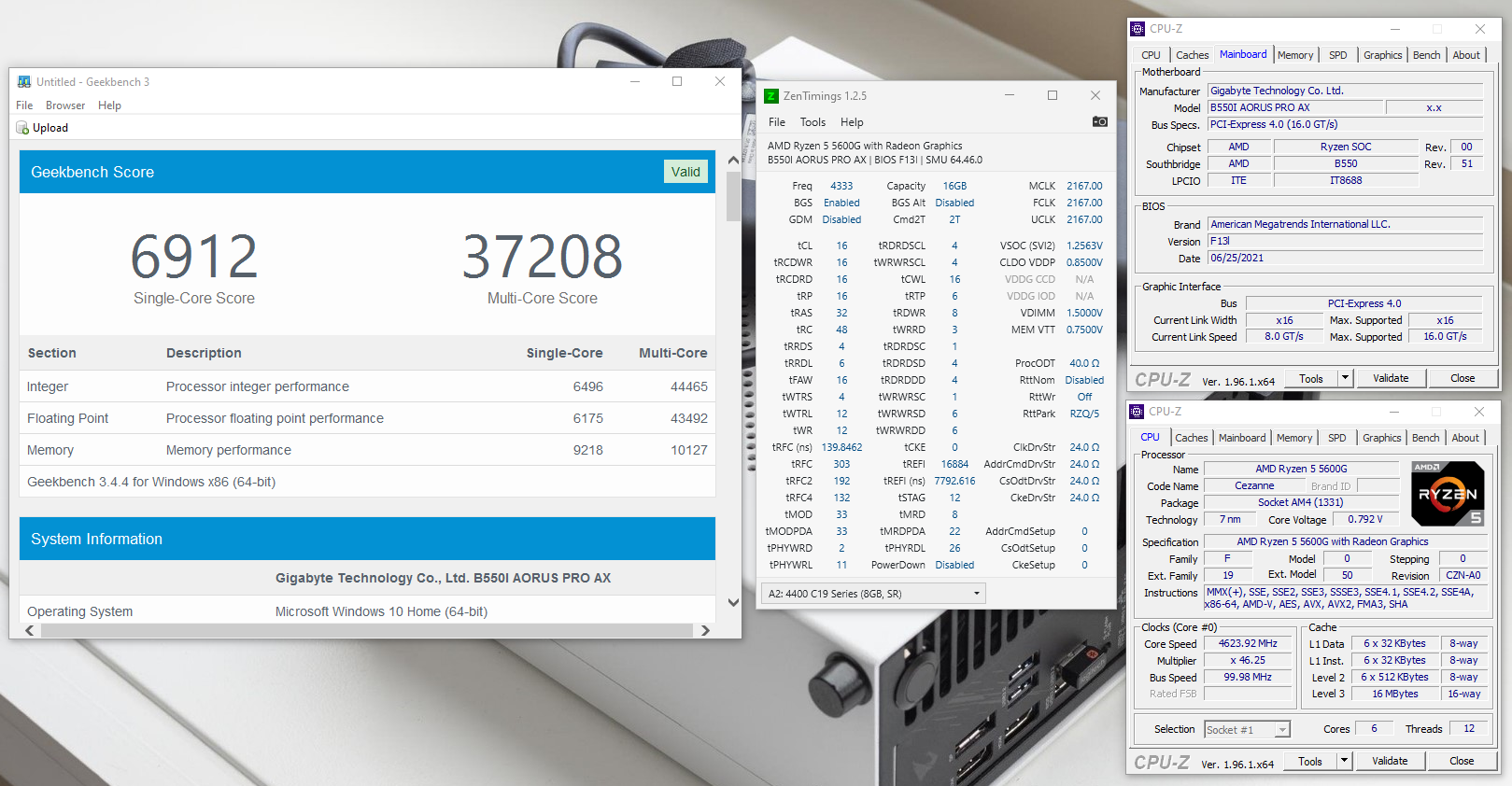Switch to Caches tab in bottom CPU-Z
The height and width of the screenshot is (786, 1512).
(1191, 438)
